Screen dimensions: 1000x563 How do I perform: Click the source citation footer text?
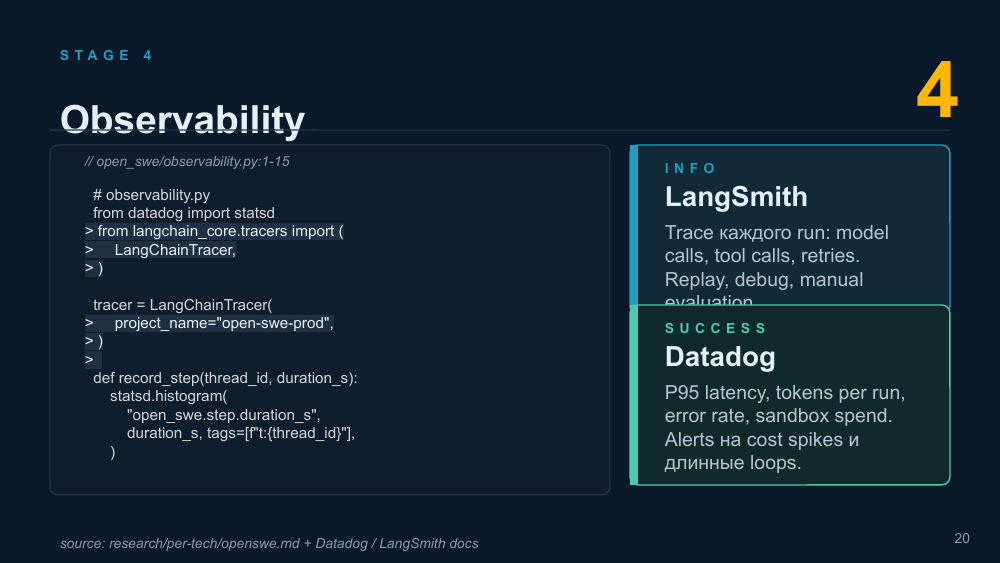point(269,543)
